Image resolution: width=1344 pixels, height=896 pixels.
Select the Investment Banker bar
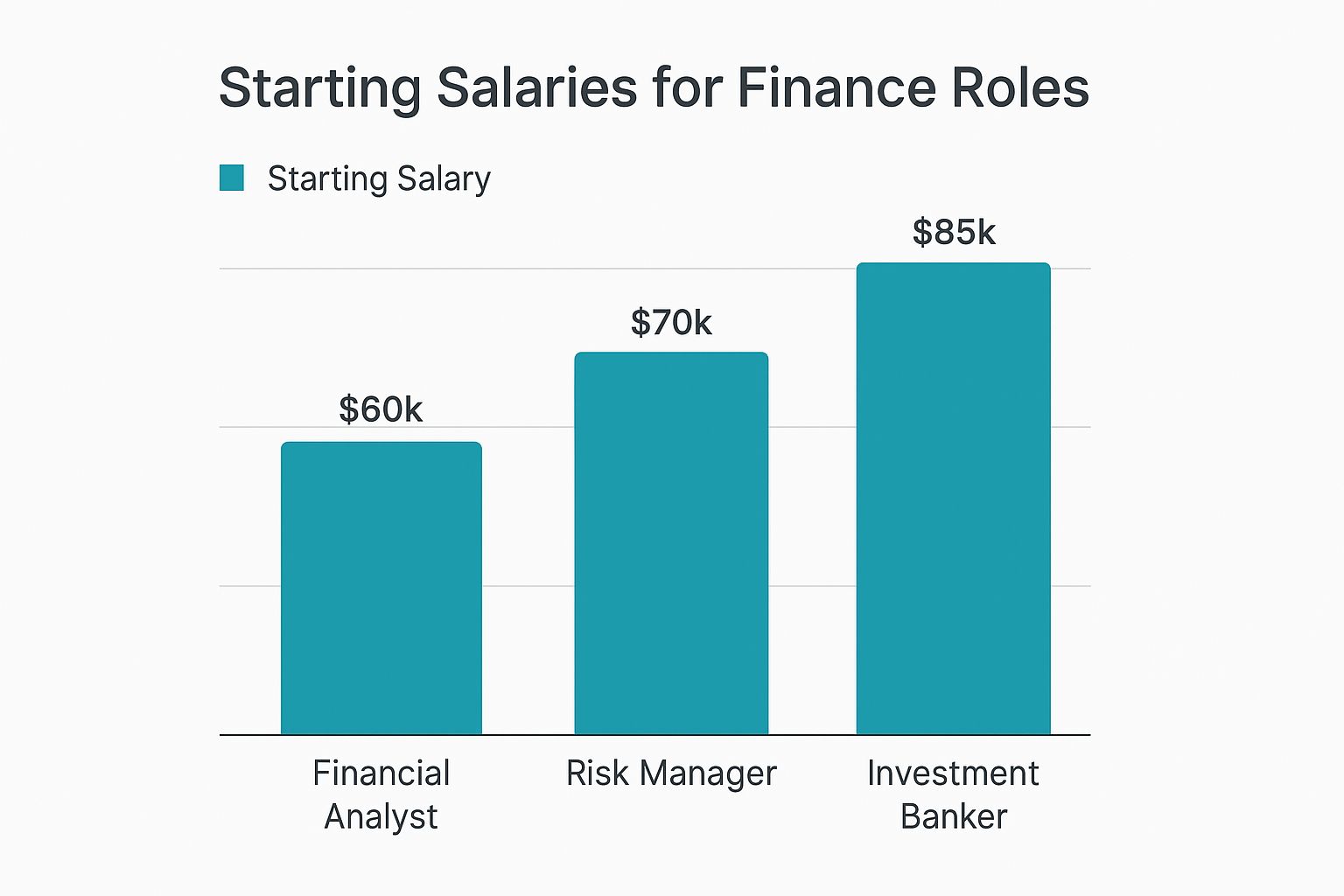tap(953, 499)
